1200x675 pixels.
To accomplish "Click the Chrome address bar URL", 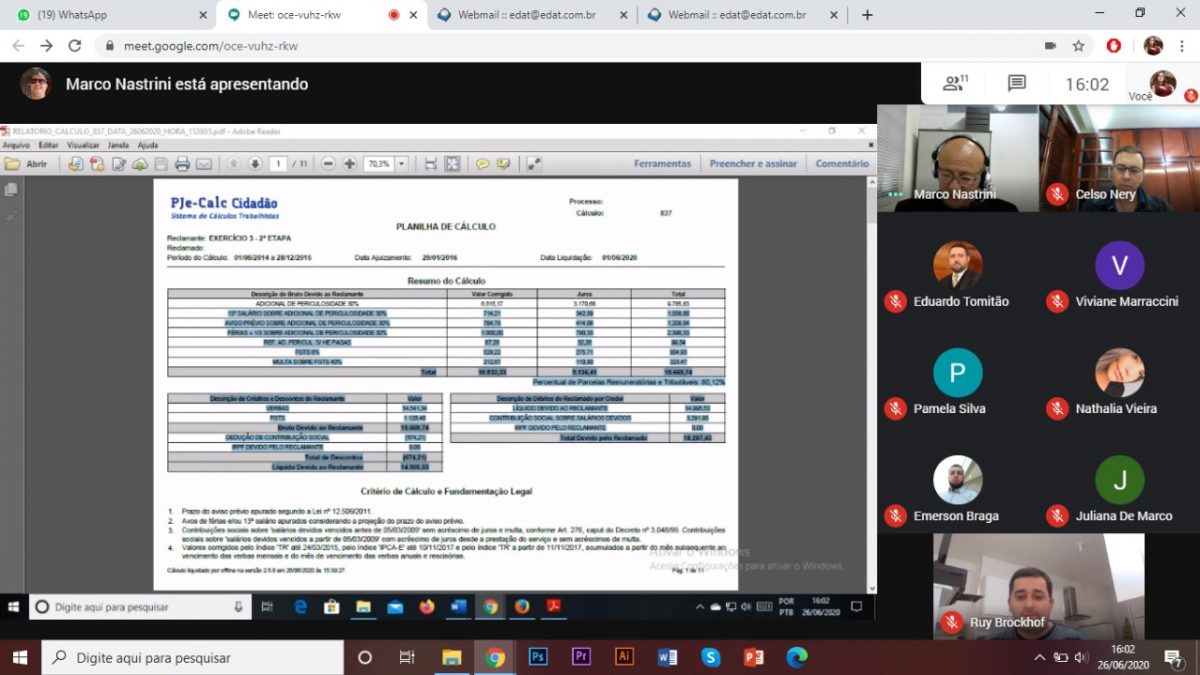I will click(x=210, y=46).
